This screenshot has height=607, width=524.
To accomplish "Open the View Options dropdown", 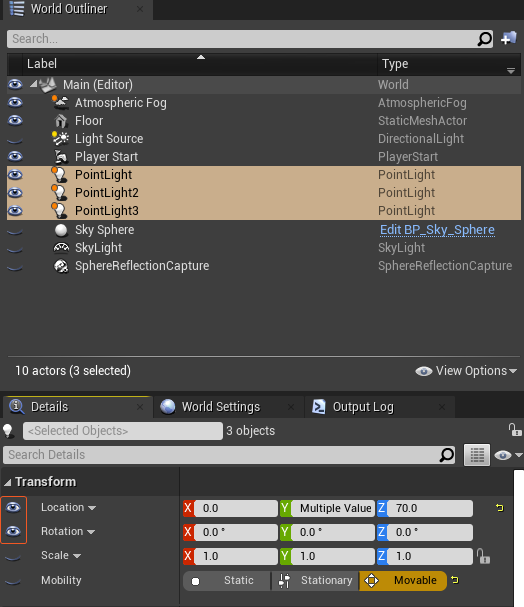I will (x=466, y=371).
